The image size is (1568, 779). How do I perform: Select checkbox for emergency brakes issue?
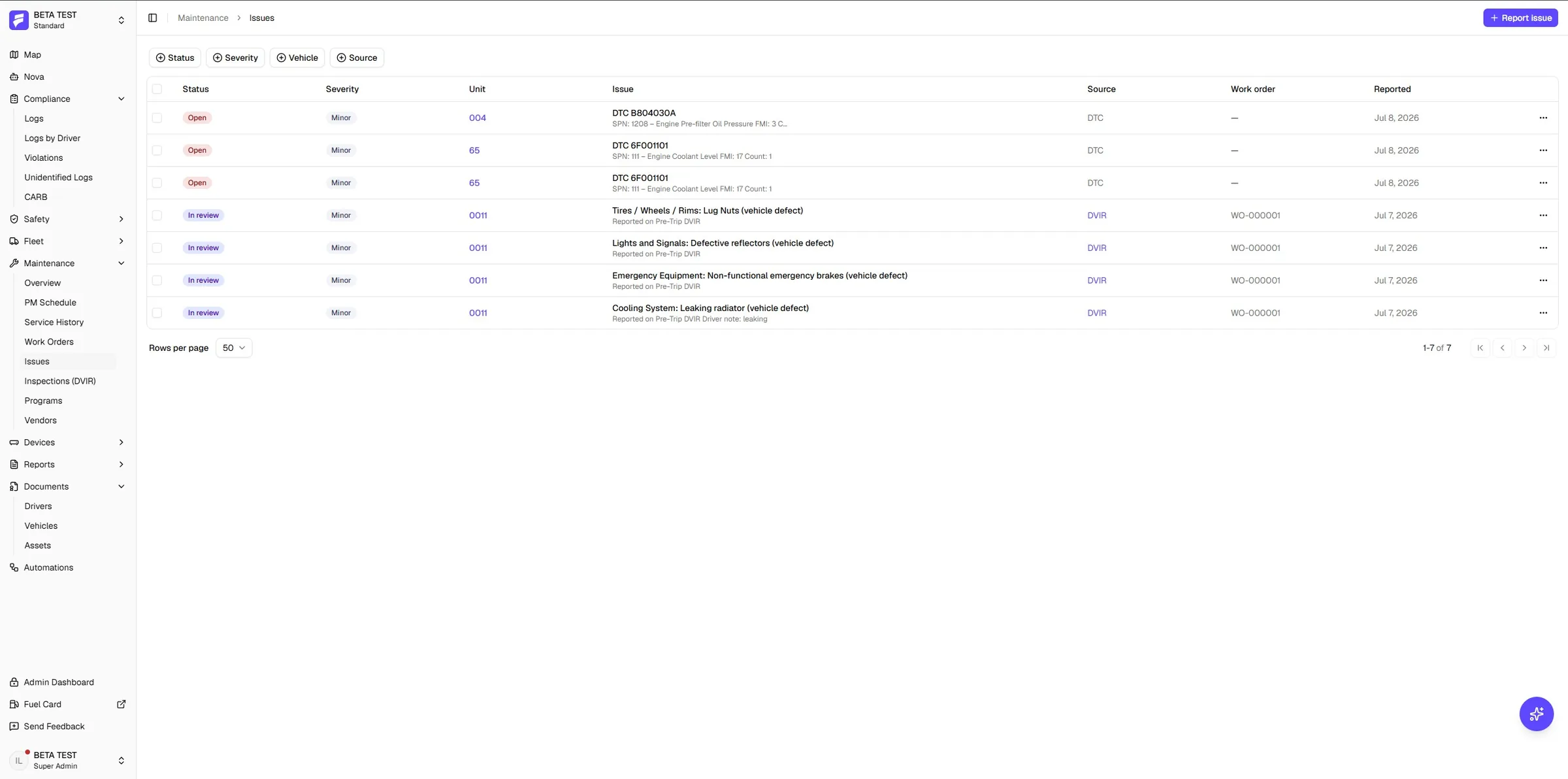[157, 280]
